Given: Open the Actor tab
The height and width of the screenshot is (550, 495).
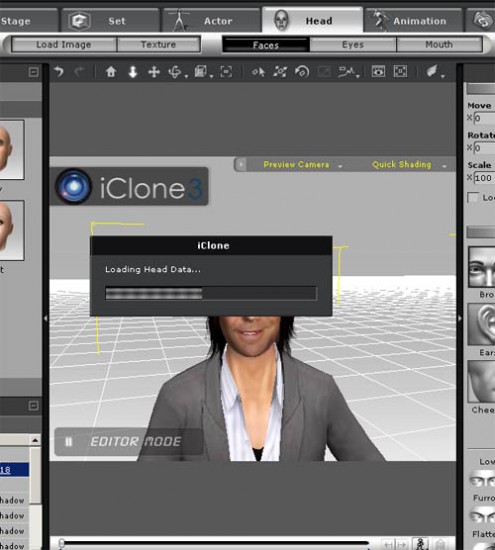Looking at the screenshot, I should pos(211,21).
